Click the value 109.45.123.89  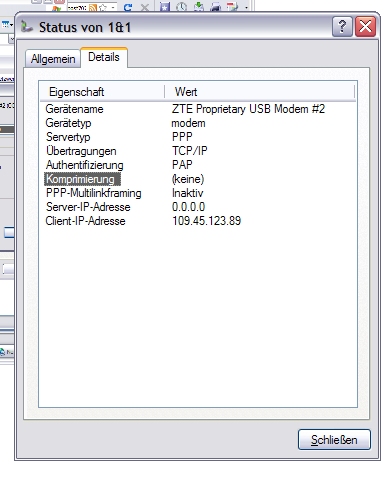click(206, 221)
